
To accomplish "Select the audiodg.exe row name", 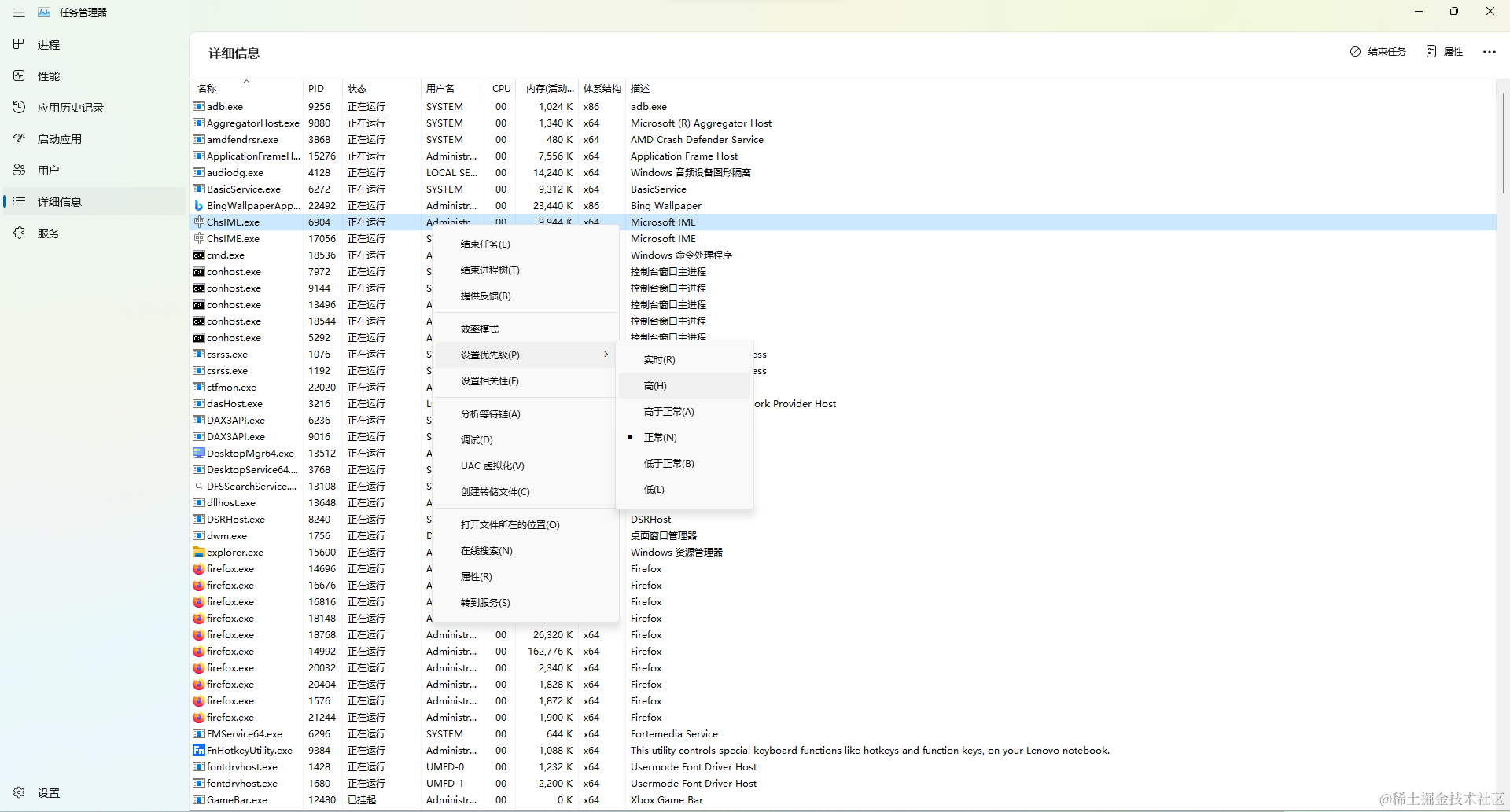I will pos(235,173).
